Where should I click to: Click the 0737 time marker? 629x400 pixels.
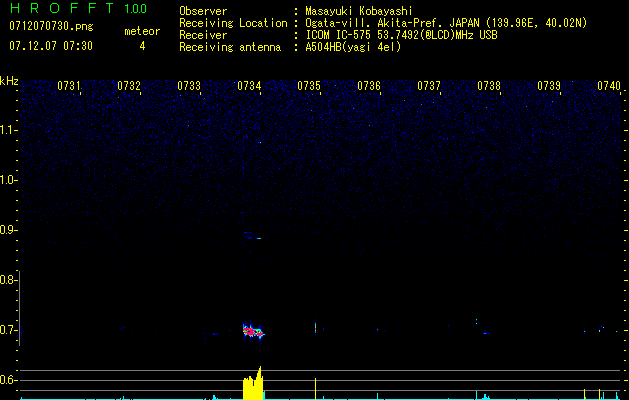429,86
